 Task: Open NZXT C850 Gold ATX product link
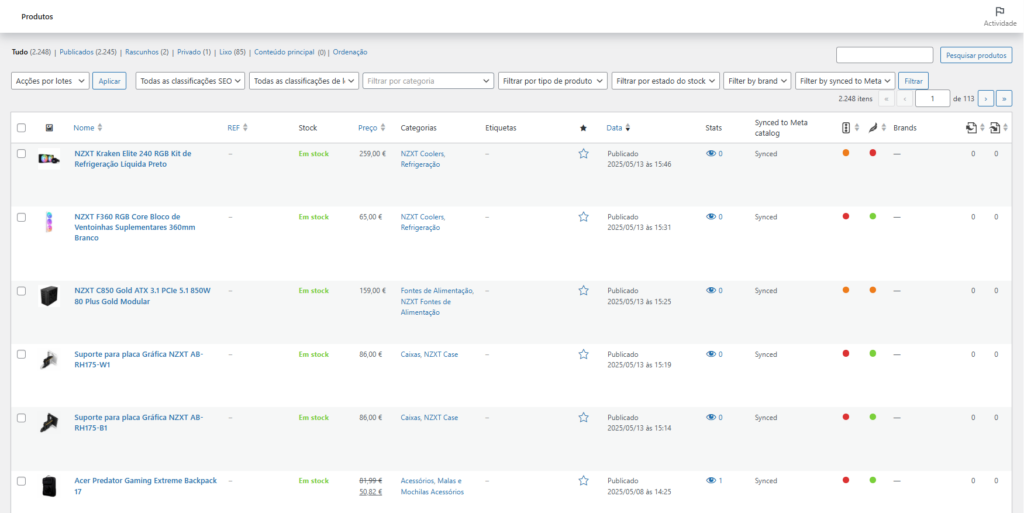[142, 296]
